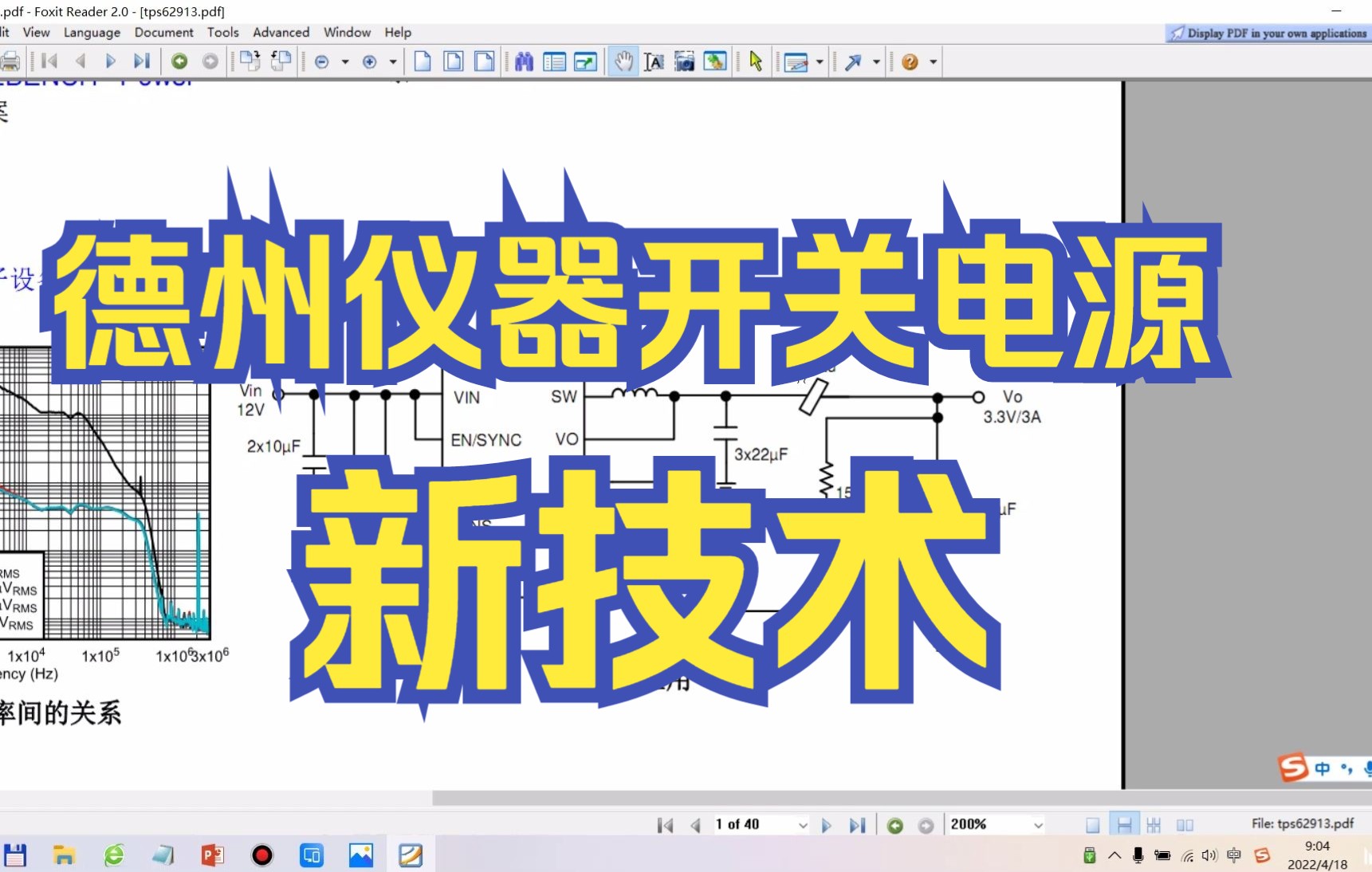This screenshot has width=1372, height=872.
Task: Click gray Next View in status bar
Action: (926, 825)
